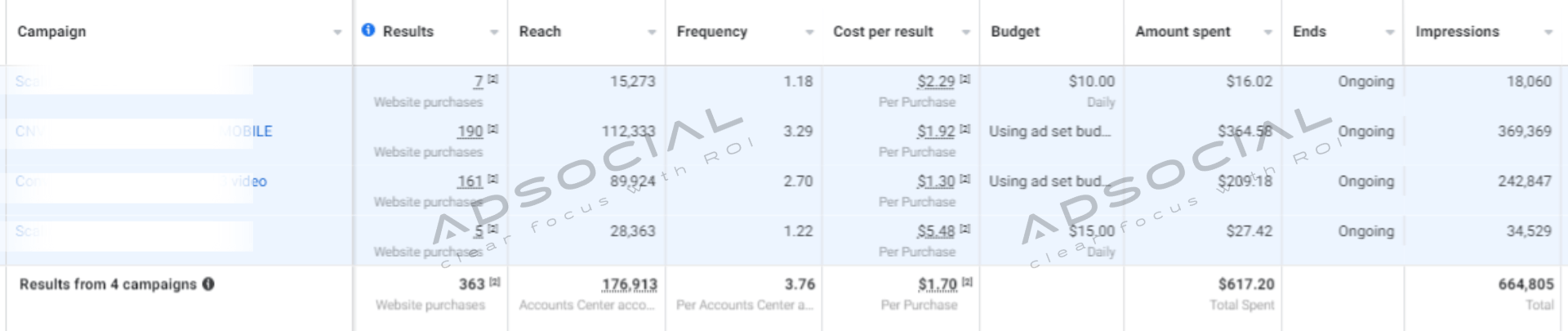Expand the Reach column options arrow
This screenshot has width=1568, height=331.
pyautogui.click(x=652, y=33)
